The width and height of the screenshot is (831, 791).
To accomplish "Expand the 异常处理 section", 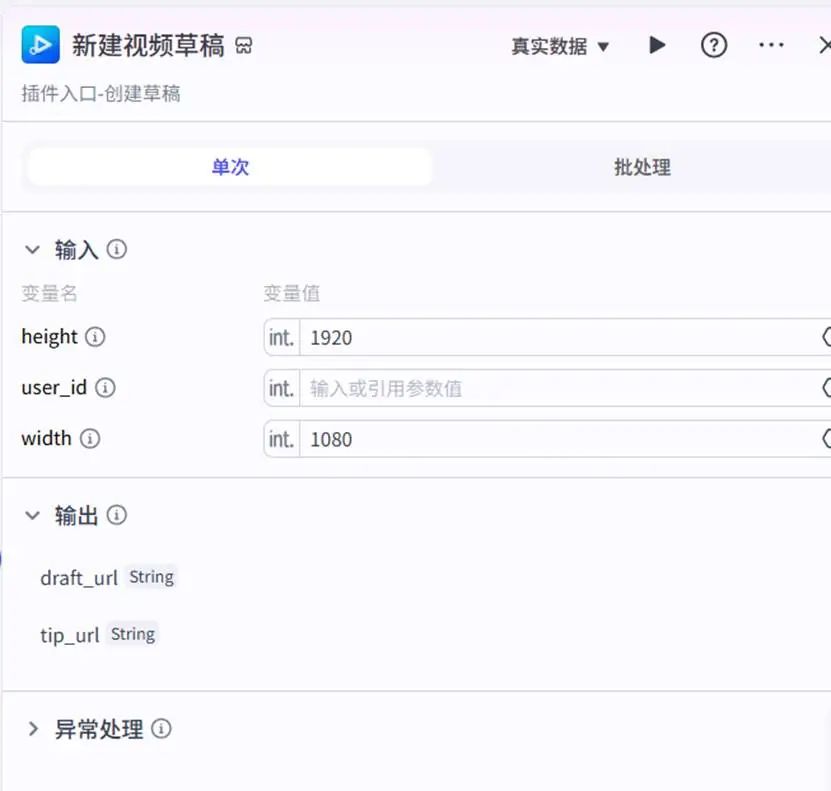I will point(33,728).
